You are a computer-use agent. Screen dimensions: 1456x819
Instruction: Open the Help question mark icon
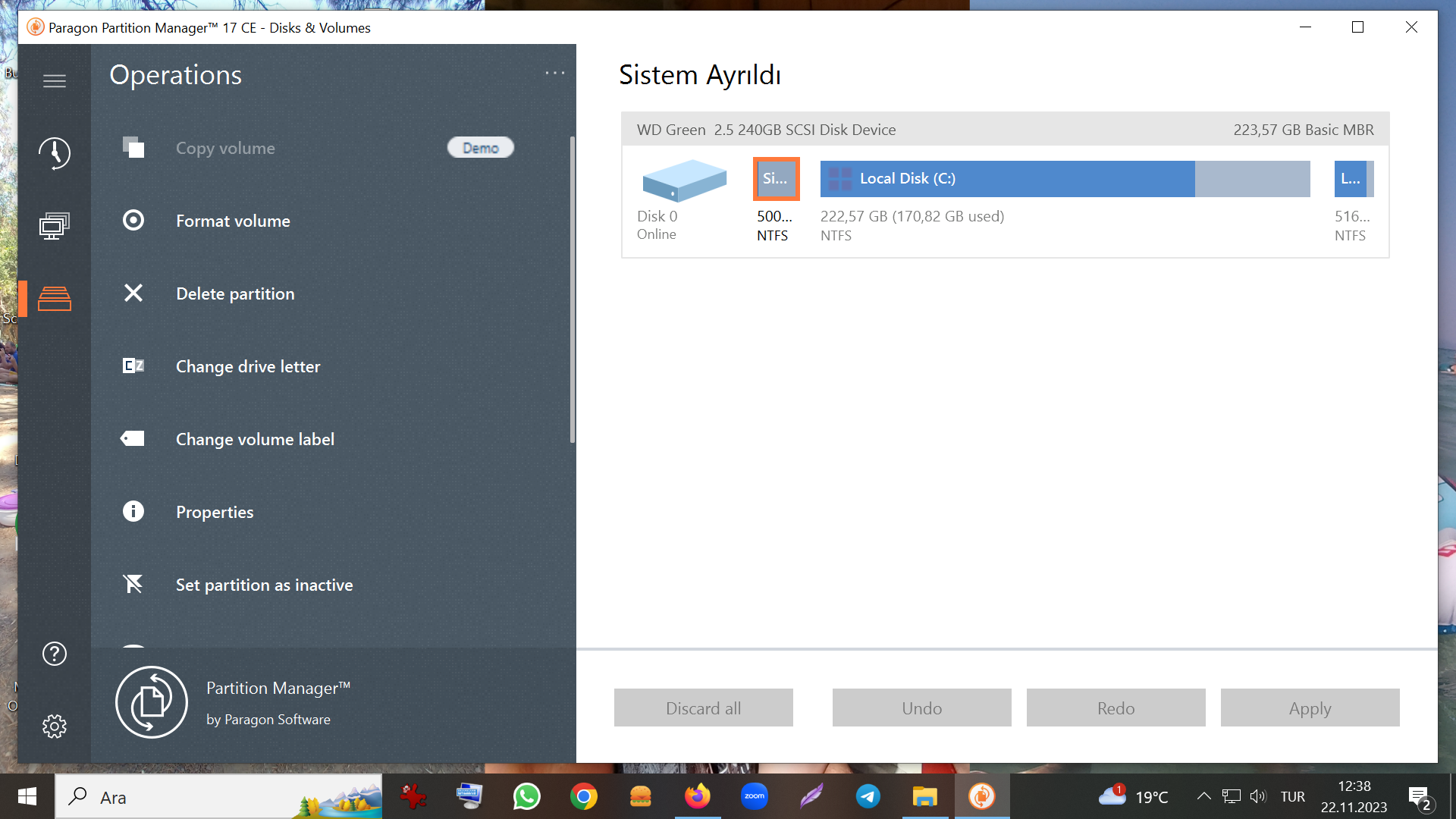click(55, 654)
